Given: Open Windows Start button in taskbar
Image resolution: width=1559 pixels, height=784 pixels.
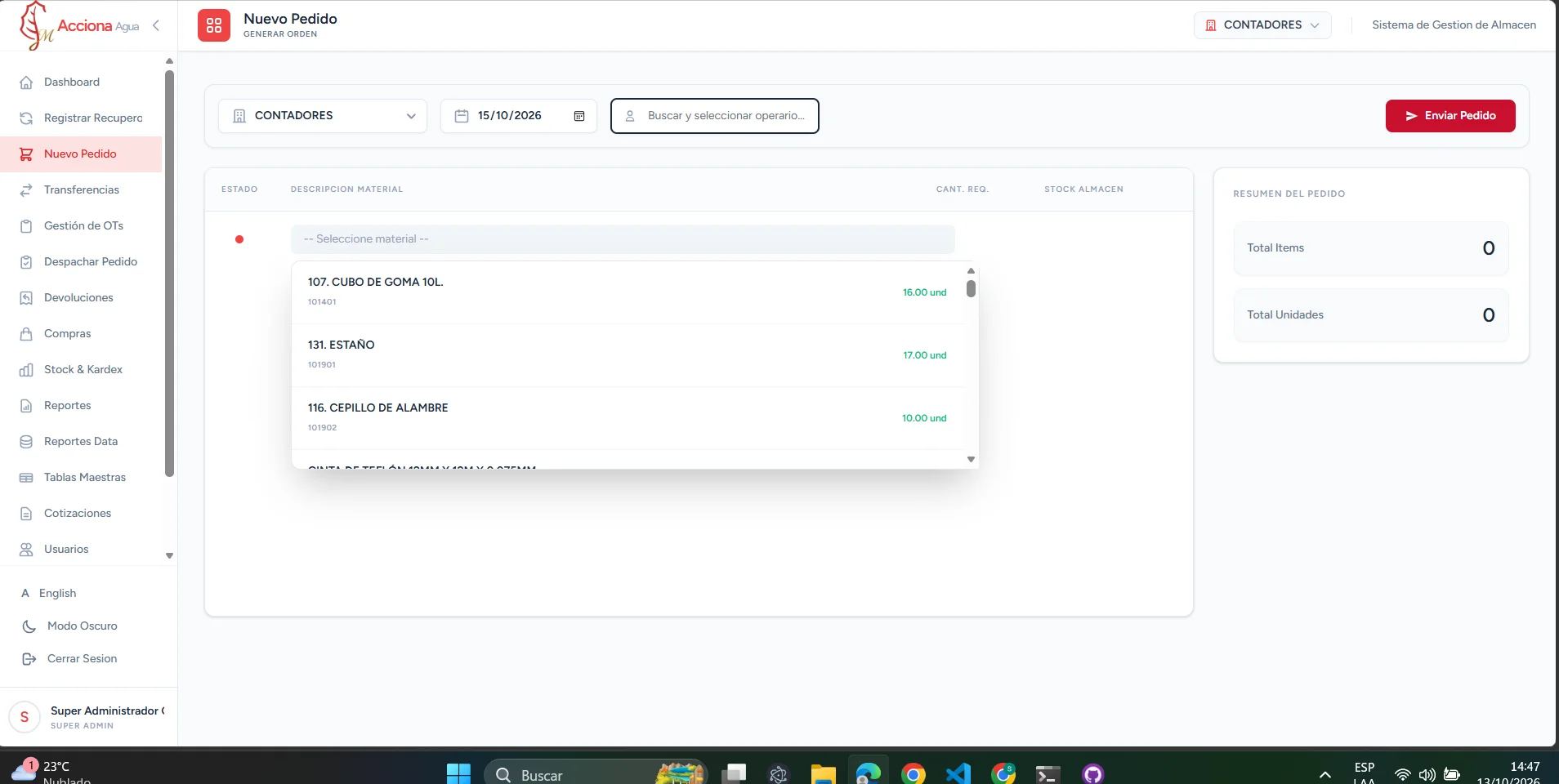Looking at the screenshot, I should [x=458, y=774].
